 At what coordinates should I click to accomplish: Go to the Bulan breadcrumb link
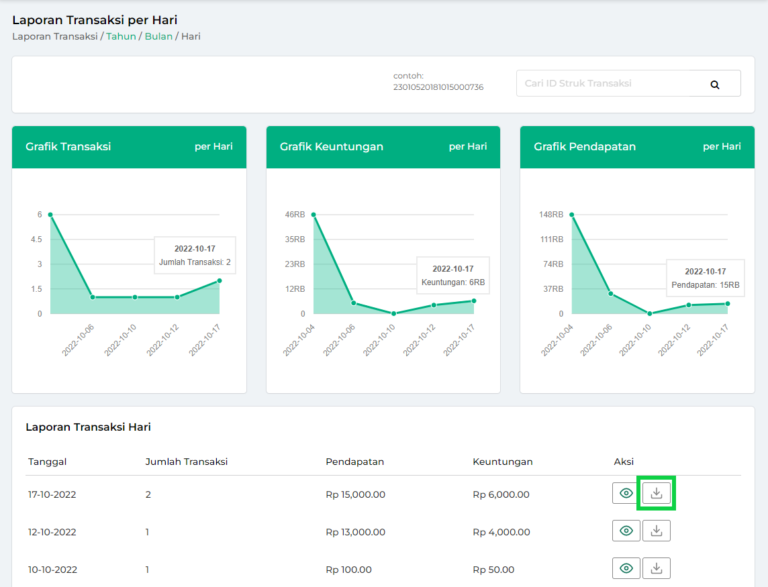coord(157,37)
